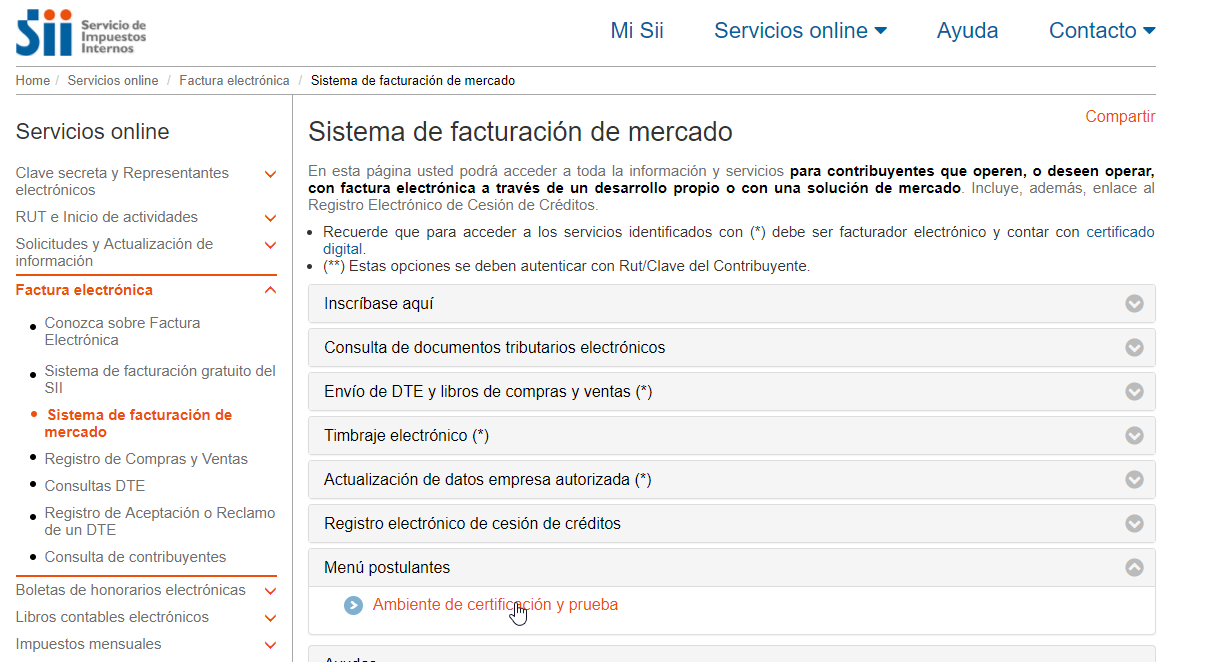Image resolution: width=1211 pixels, height=662 pixels.
Task: Open Consulta de contribuyentes in sidebar
Action: click(x=135, y=557)
